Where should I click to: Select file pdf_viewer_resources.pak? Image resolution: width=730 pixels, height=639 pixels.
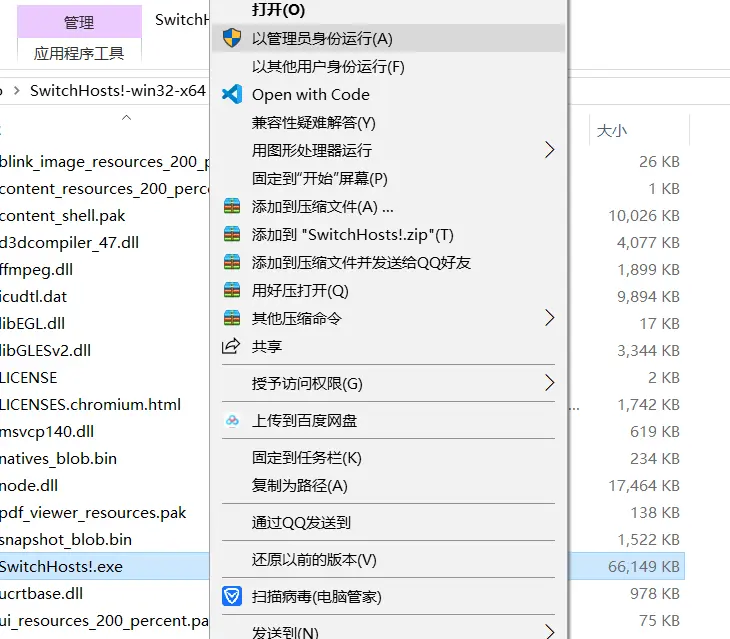pyautogui.click(x=93, y=512)
